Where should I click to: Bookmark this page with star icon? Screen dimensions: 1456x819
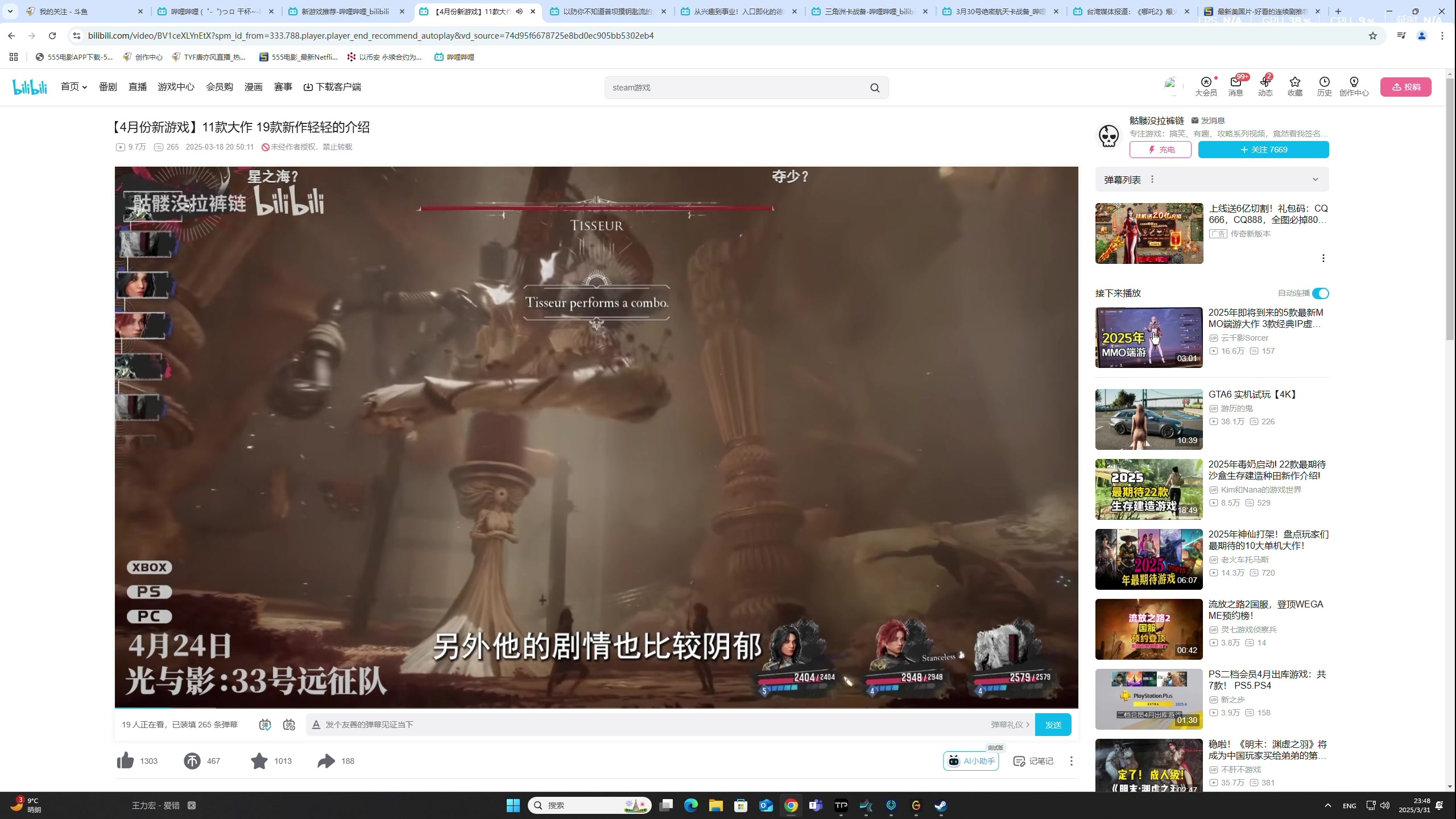click(1373, 36)
